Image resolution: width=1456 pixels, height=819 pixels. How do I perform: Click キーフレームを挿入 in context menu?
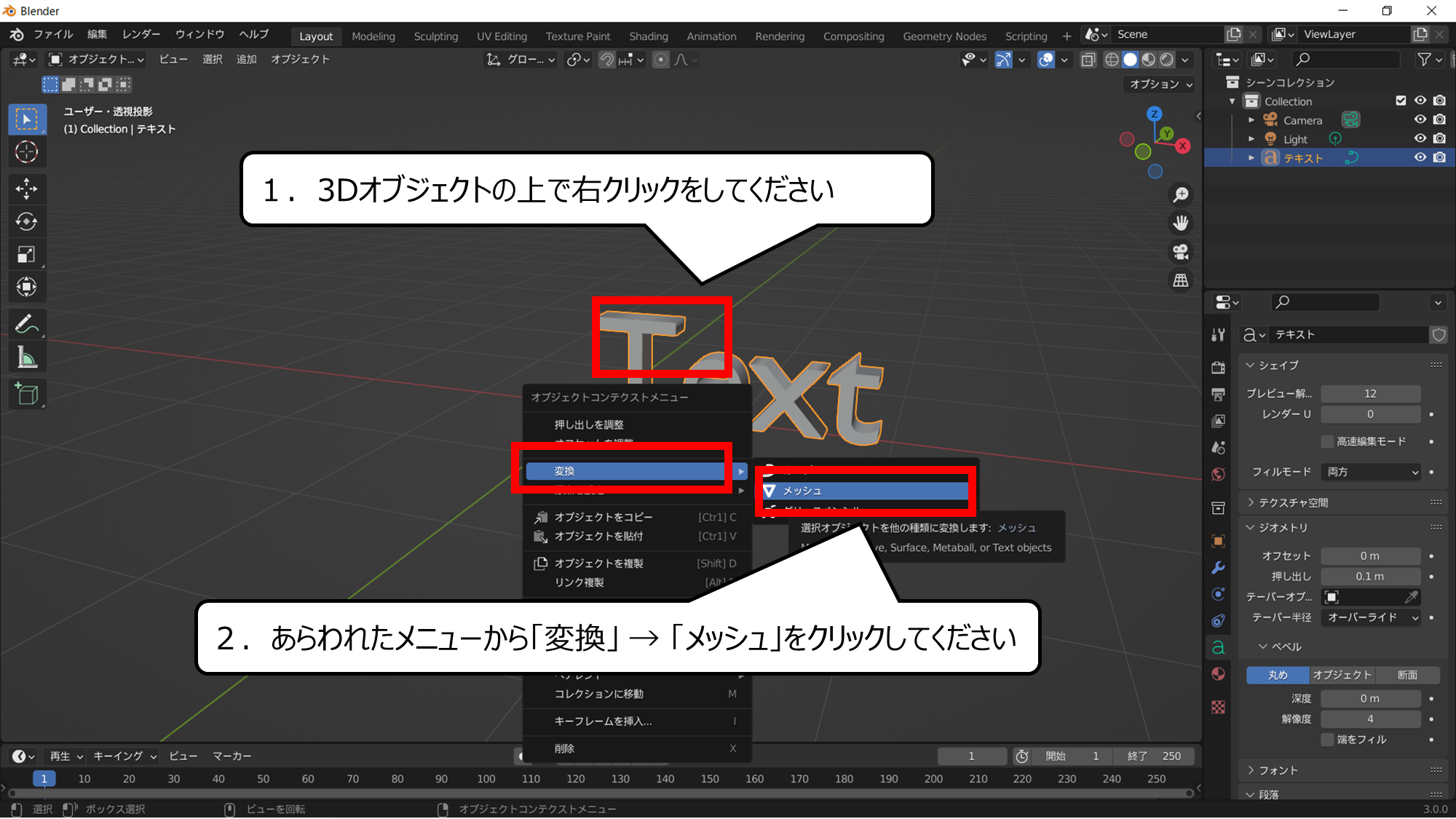636,721
